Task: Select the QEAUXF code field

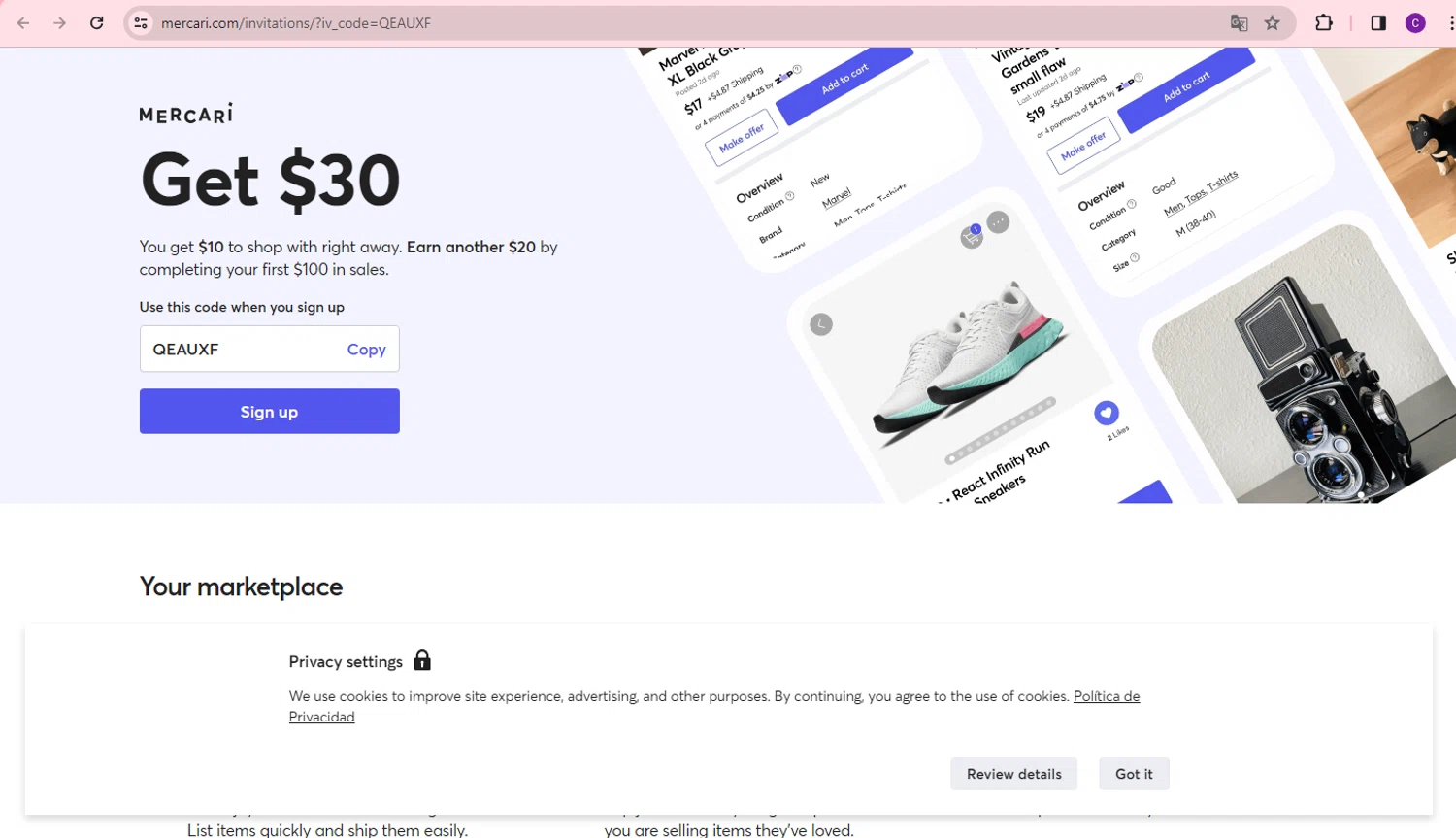Action: click(x=238, y=350)
